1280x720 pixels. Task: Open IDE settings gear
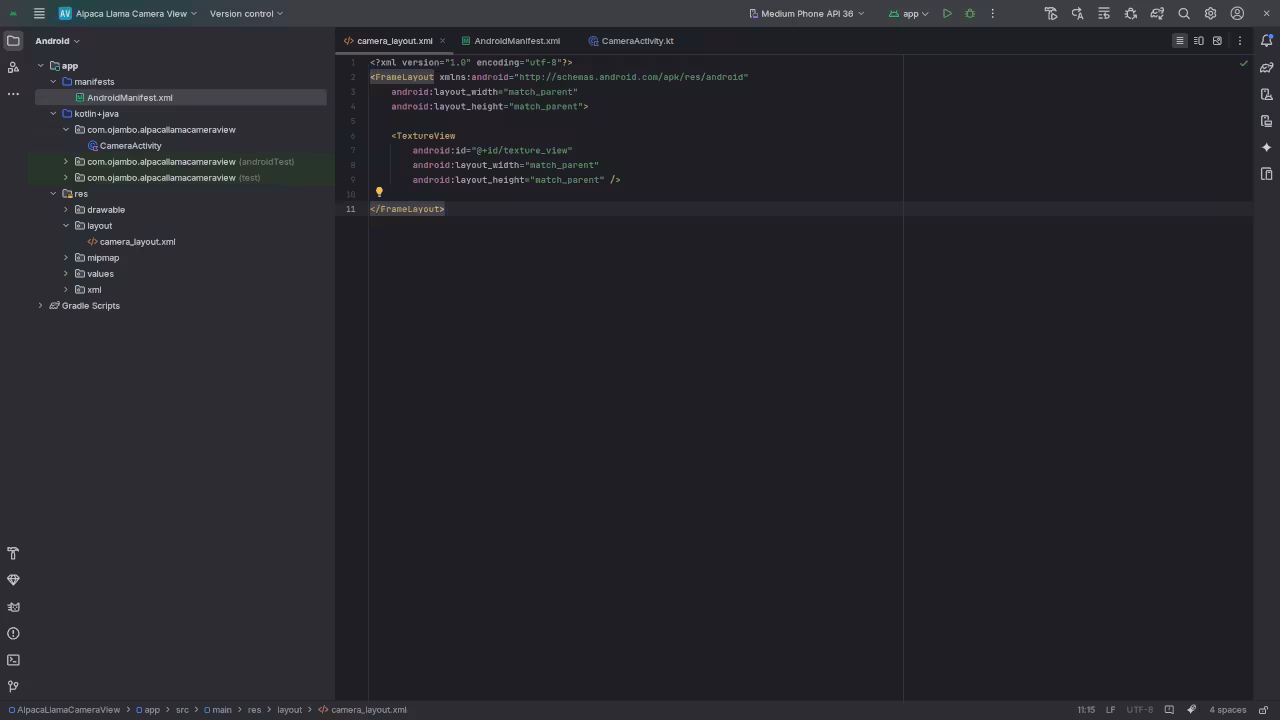tap(1211, 13)
